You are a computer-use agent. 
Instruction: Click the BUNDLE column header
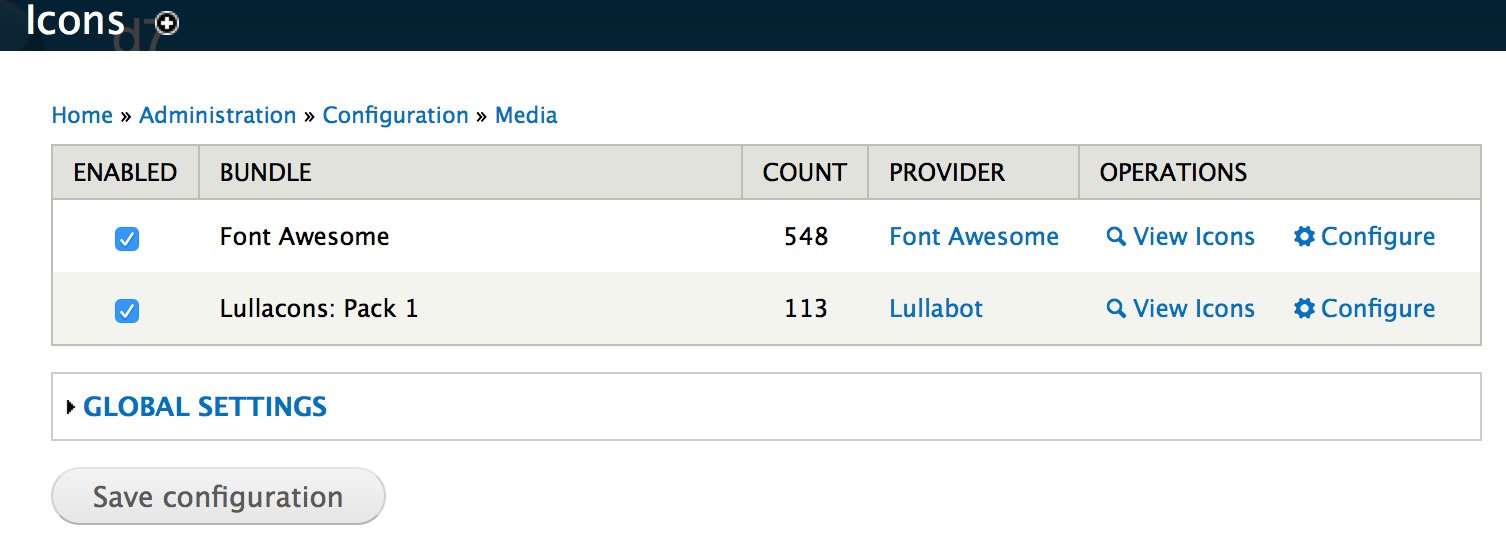coord(266,172)
